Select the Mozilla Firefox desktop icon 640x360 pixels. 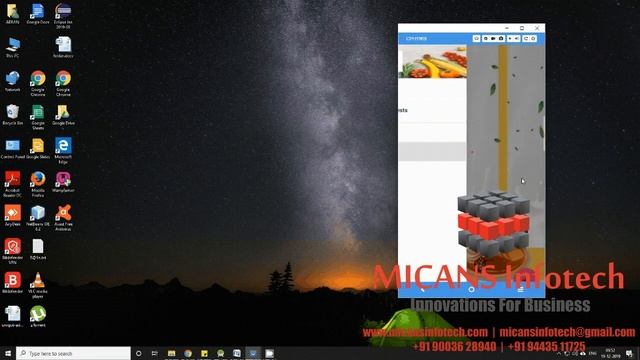tap(38, 184)
